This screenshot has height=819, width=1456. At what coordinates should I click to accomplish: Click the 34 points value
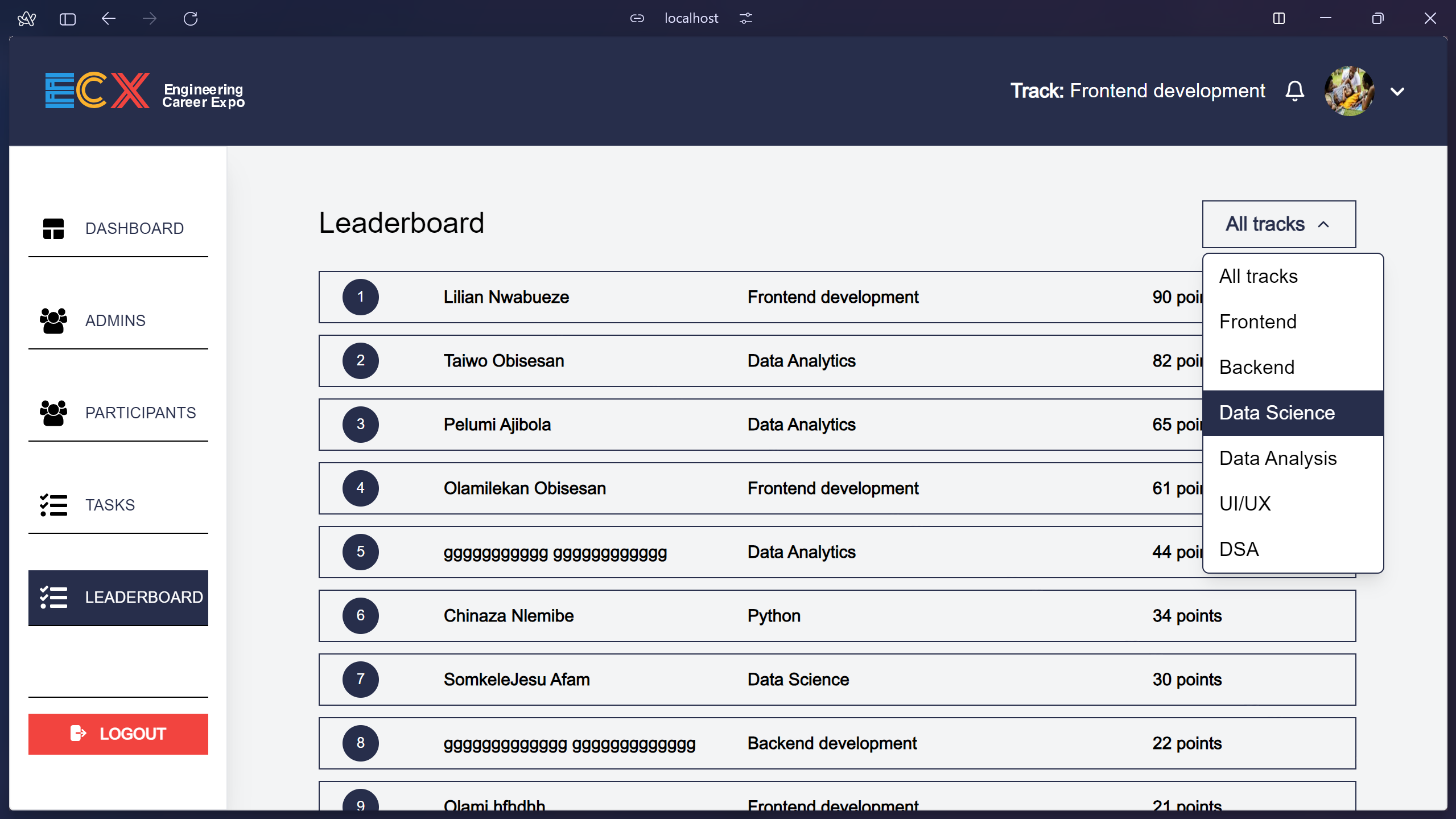[x=1187, y=616]
